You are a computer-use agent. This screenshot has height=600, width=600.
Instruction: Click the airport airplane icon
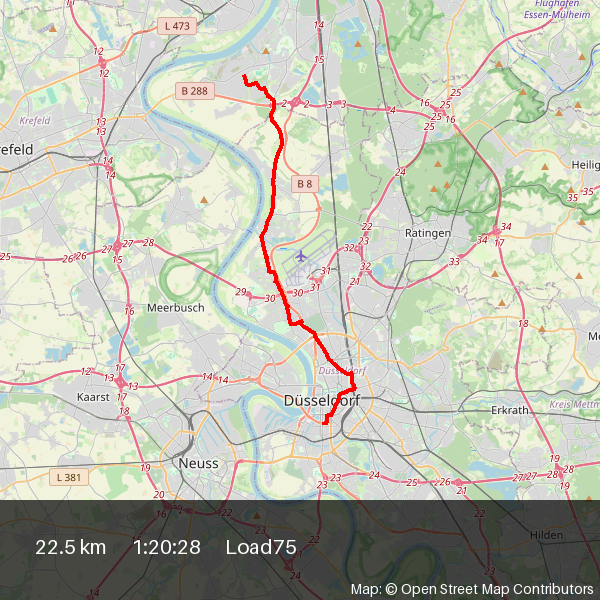tap(301, 256)
